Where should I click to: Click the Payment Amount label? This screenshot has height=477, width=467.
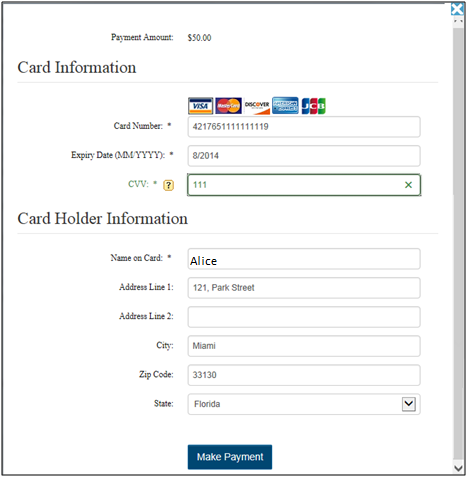[142, 37]
